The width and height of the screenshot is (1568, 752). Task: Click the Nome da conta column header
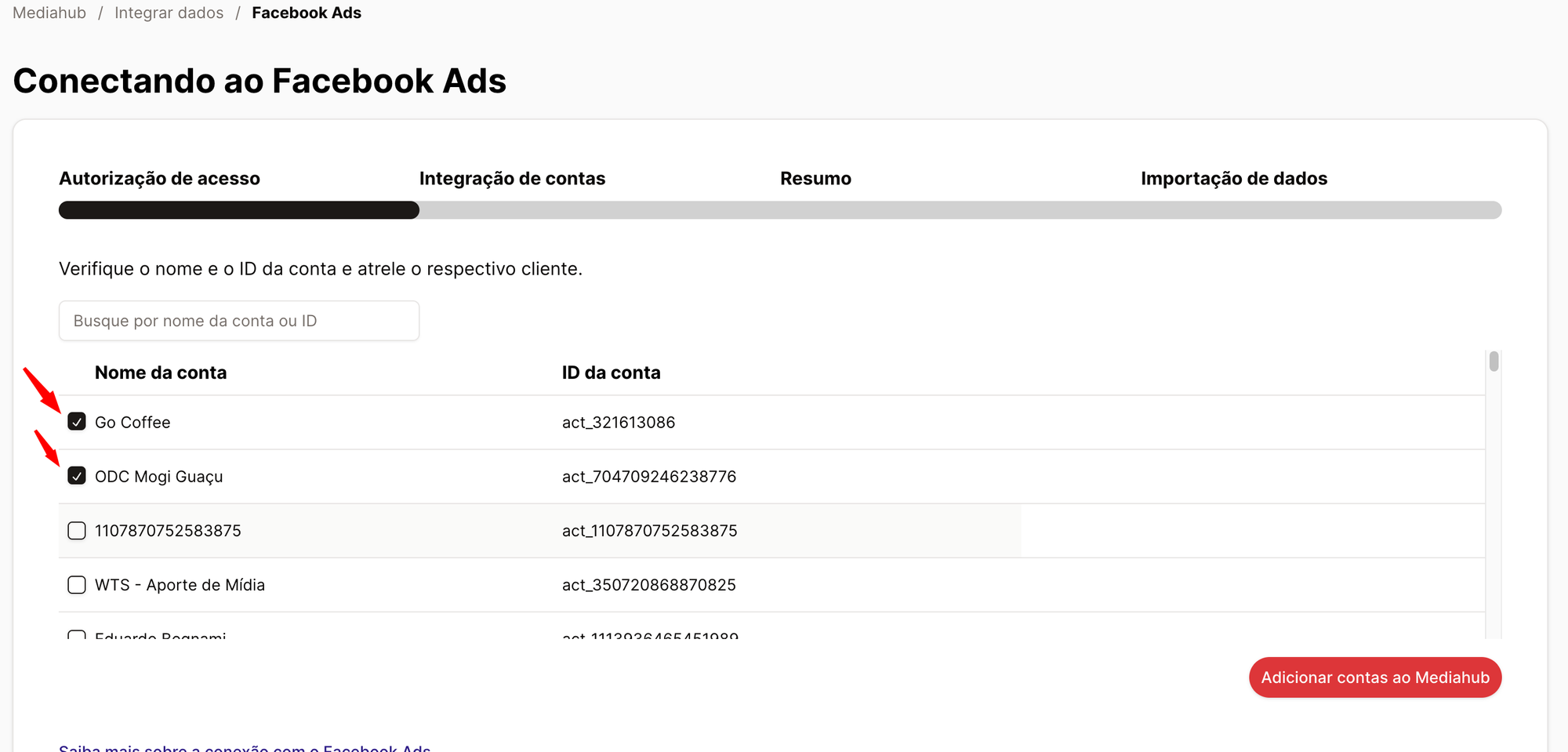pos(161,372)
